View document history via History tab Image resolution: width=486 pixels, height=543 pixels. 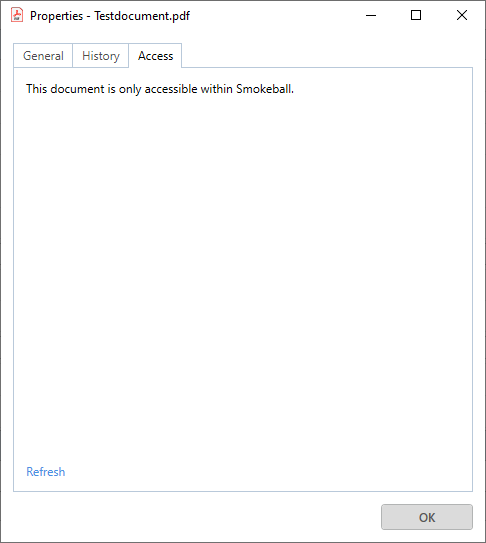[x=101, y=56]
